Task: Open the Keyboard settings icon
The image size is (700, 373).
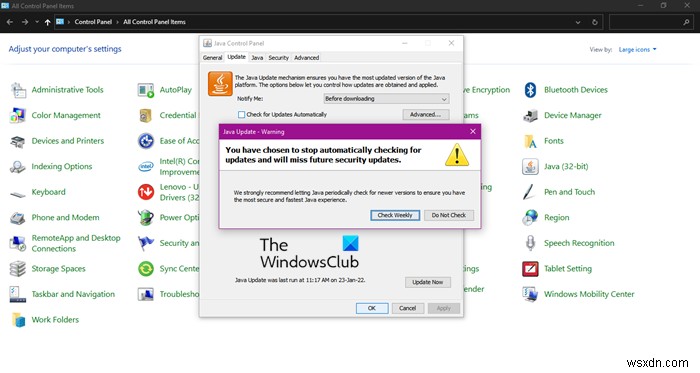Action: [x=18, y=194]
